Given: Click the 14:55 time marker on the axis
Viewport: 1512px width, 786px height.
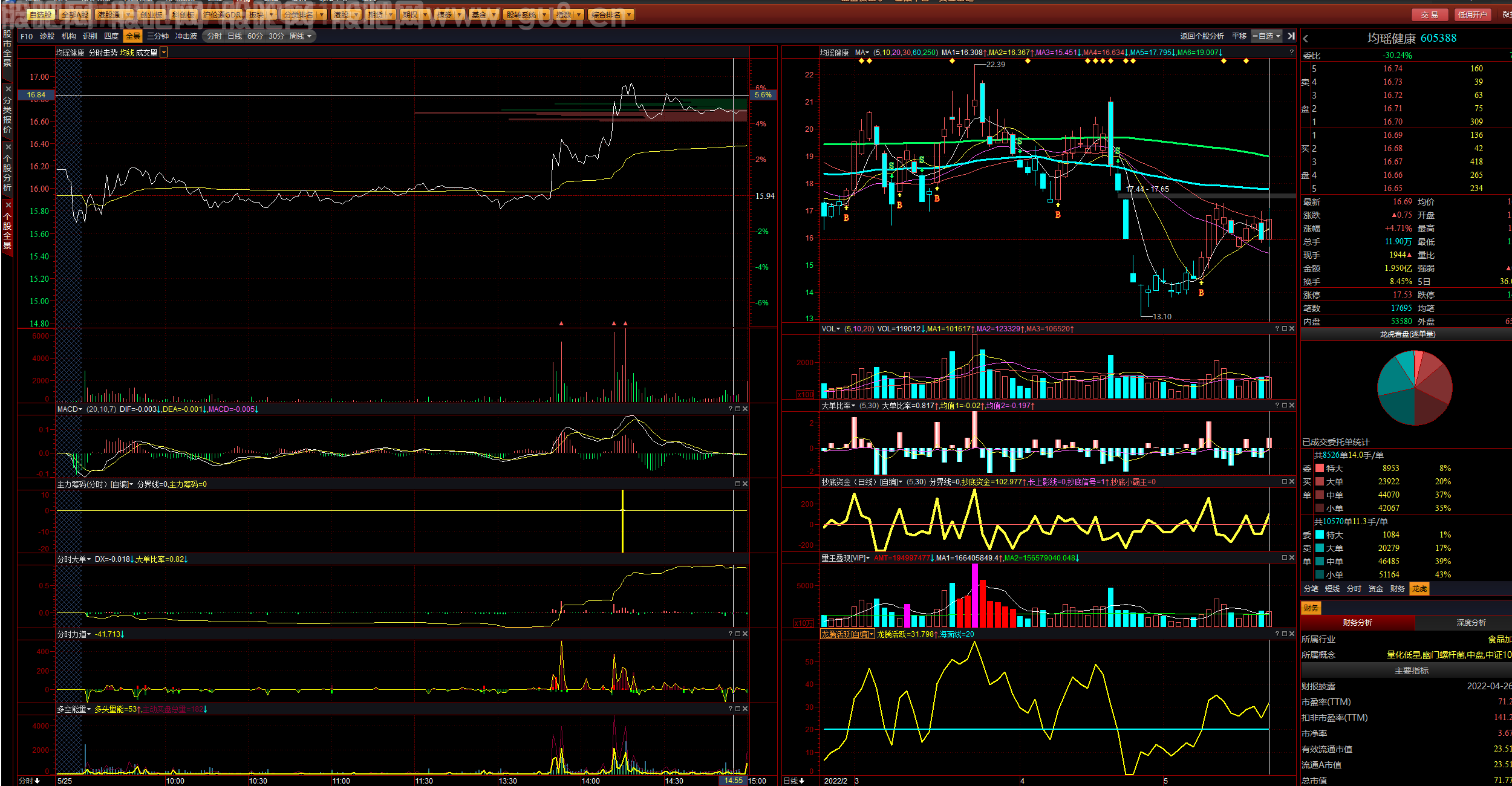Looking at the screenshot, I should (734, 781).
